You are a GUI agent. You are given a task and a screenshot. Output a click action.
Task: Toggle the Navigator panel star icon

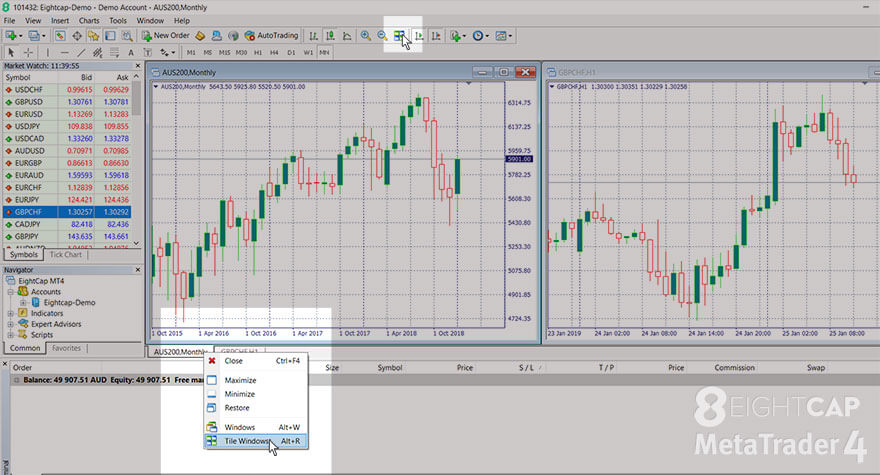94,36
